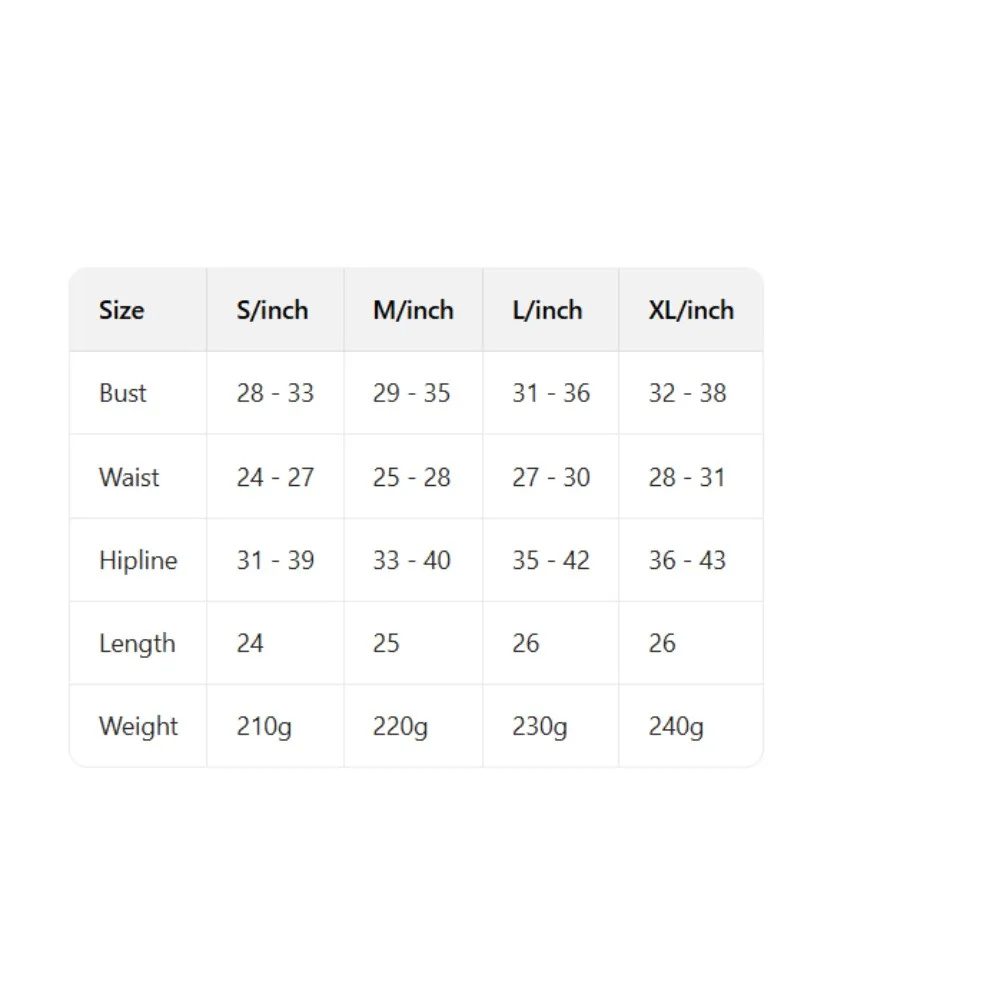The width and height of the screenshot is (1000, 1000).
Task: Click Length value 25 for M
Action: pyautogui.click(x=386, y=643)
